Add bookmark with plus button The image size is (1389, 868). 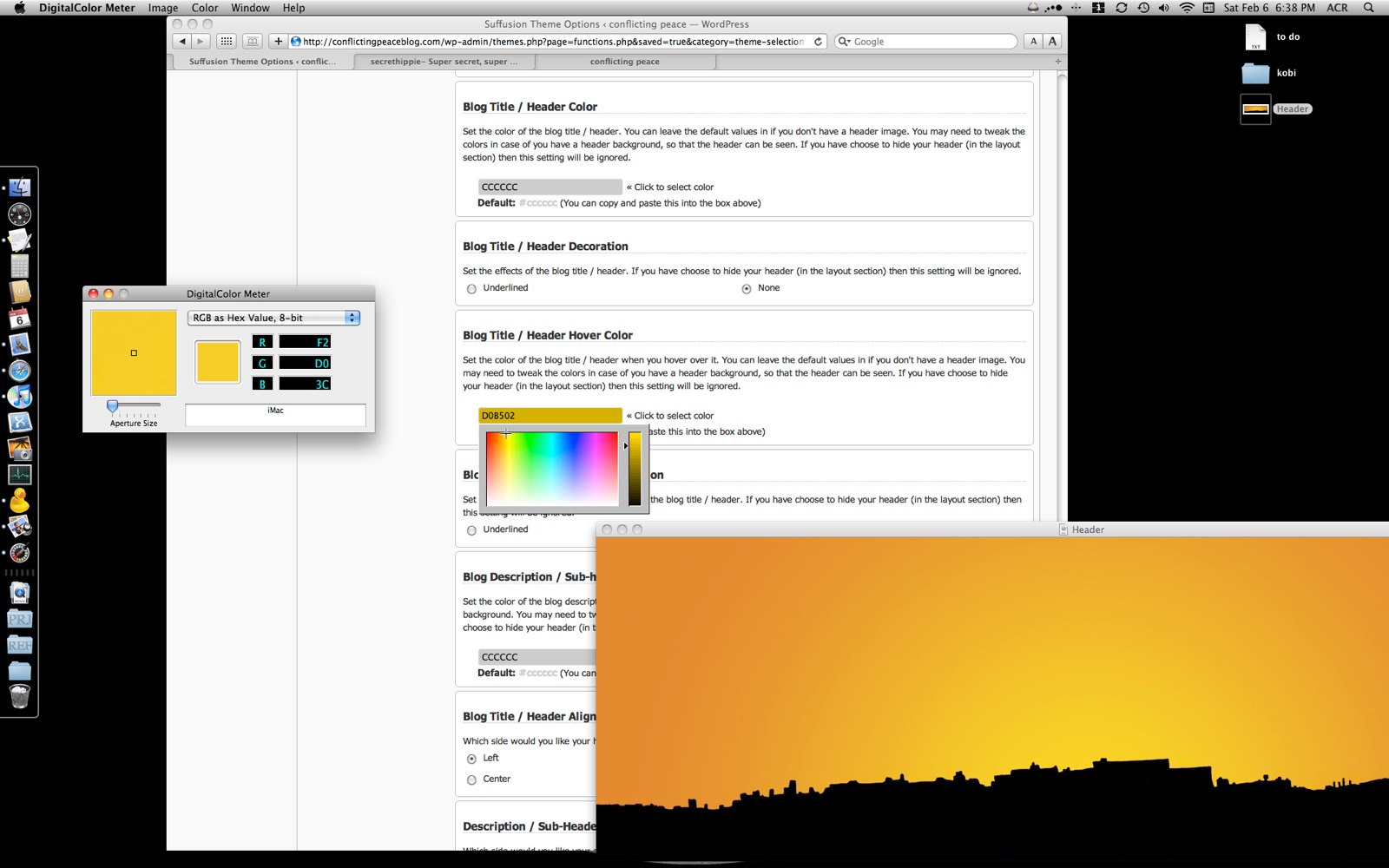(278, 41)
